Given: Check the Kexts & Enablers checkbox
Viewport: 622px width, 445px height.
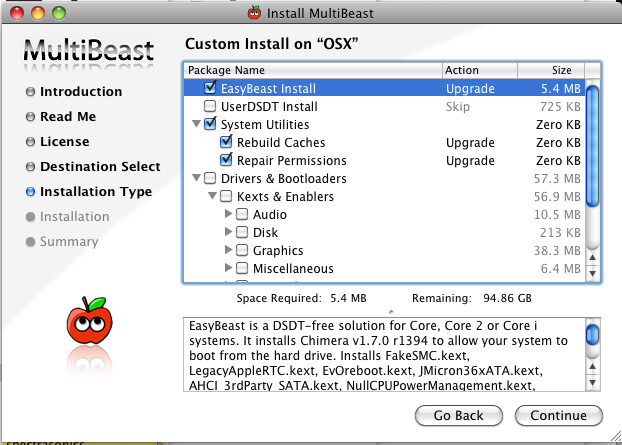Looking at the screenshot, I should (226, 196).
